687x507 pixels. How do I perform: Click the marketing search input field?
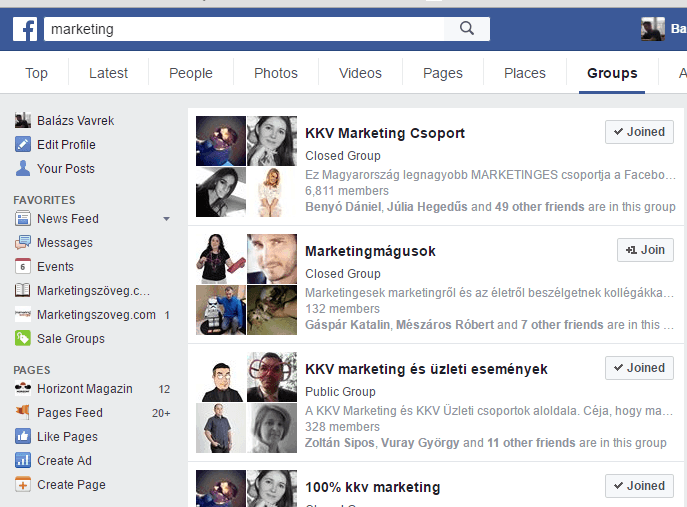coord(244,29)
